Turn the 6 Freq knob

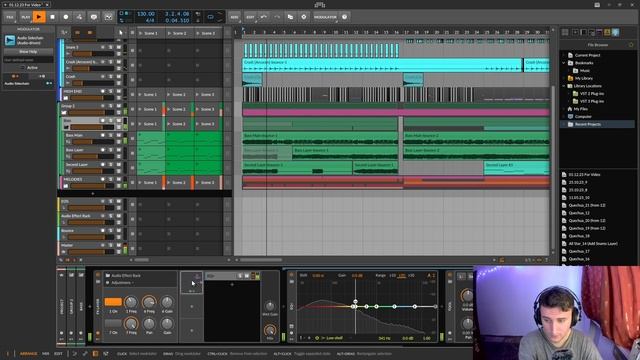click(x=149, y=302)
